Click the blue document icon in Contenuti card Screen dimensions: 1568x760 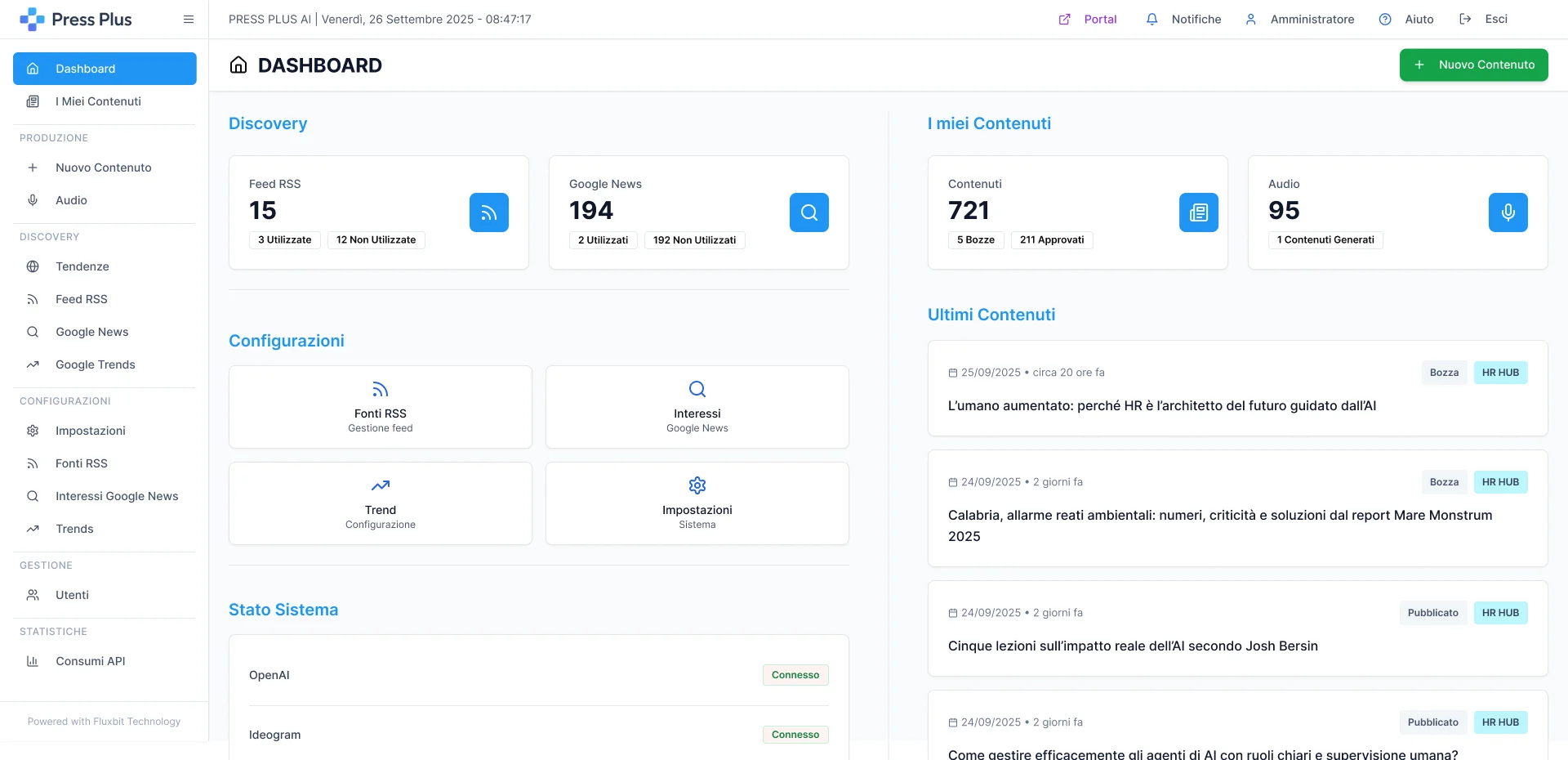[1198, 212]
